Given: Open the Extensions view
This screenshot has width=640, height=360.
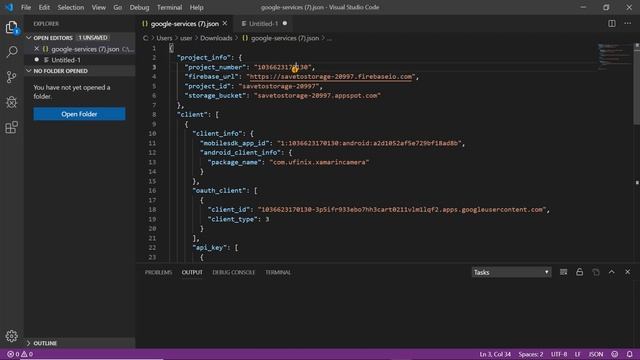Looking at the screenshot, I should click(12, 127).
